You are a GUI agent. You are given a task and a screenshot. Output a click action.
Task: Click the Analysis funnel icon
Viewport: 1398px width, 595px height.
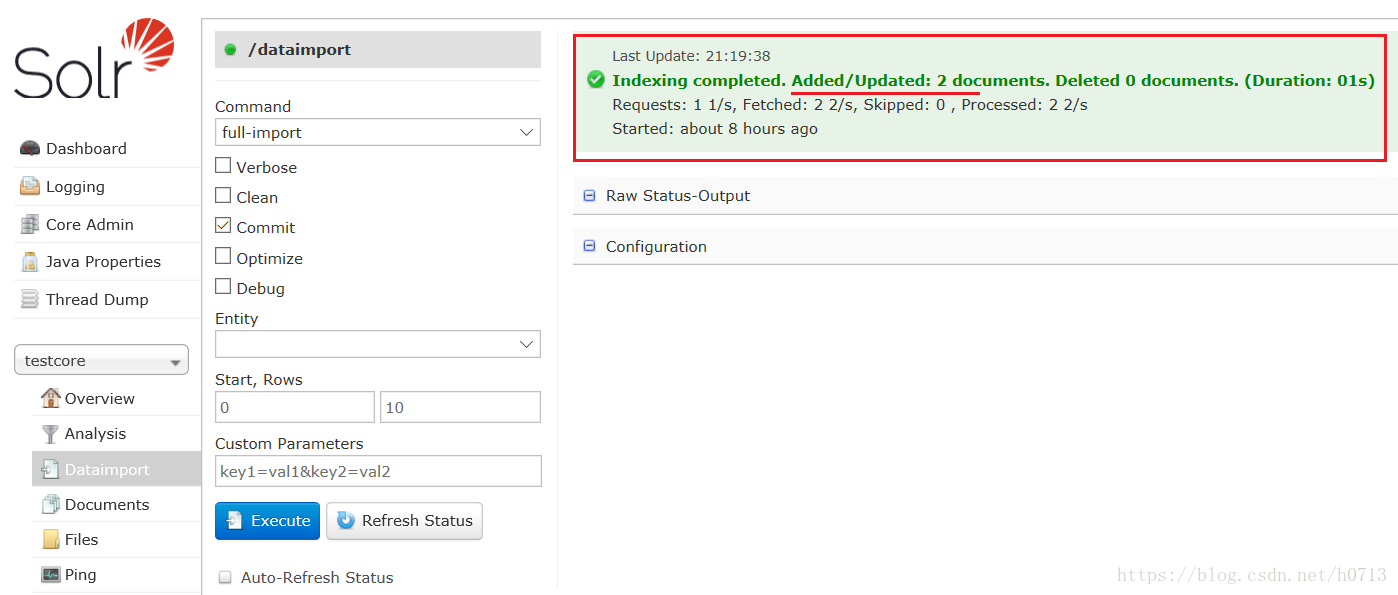[50, 434]
